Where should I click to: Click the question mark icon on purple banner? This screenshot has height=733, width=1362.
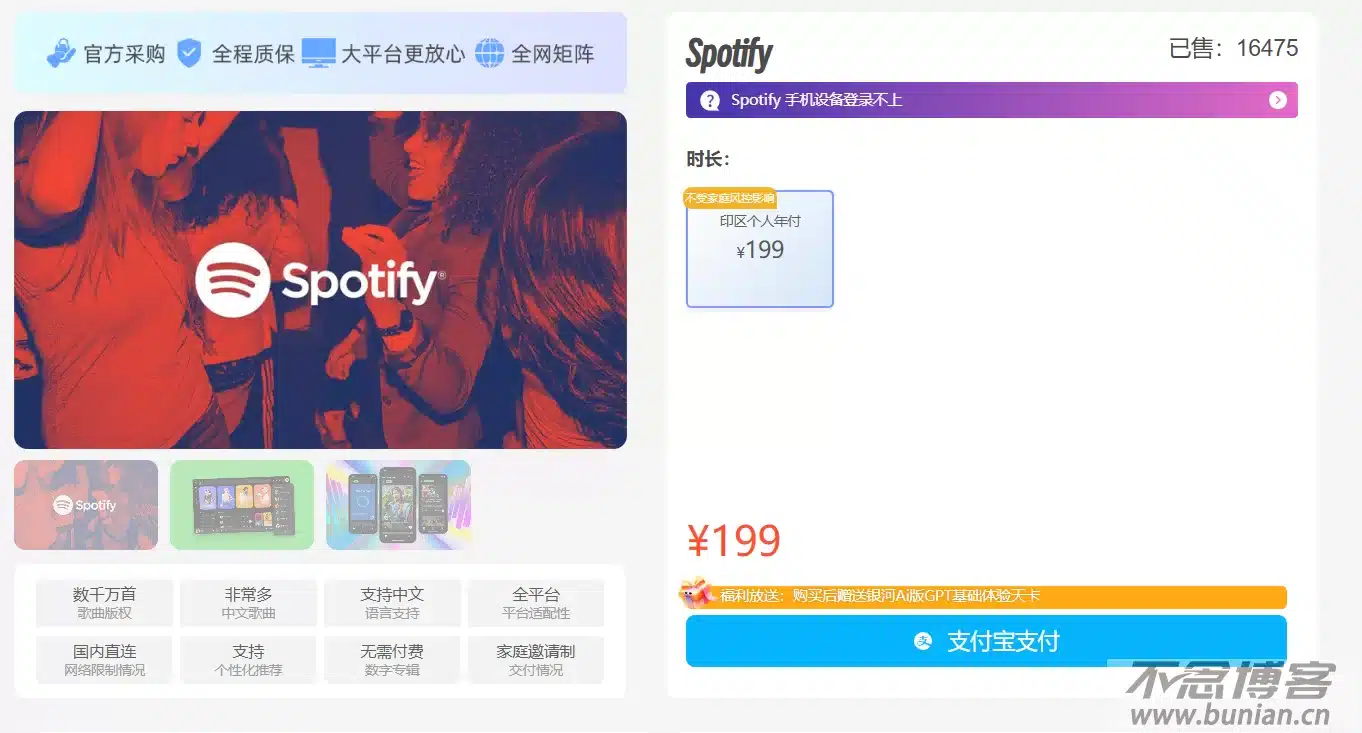coord(709,99)
